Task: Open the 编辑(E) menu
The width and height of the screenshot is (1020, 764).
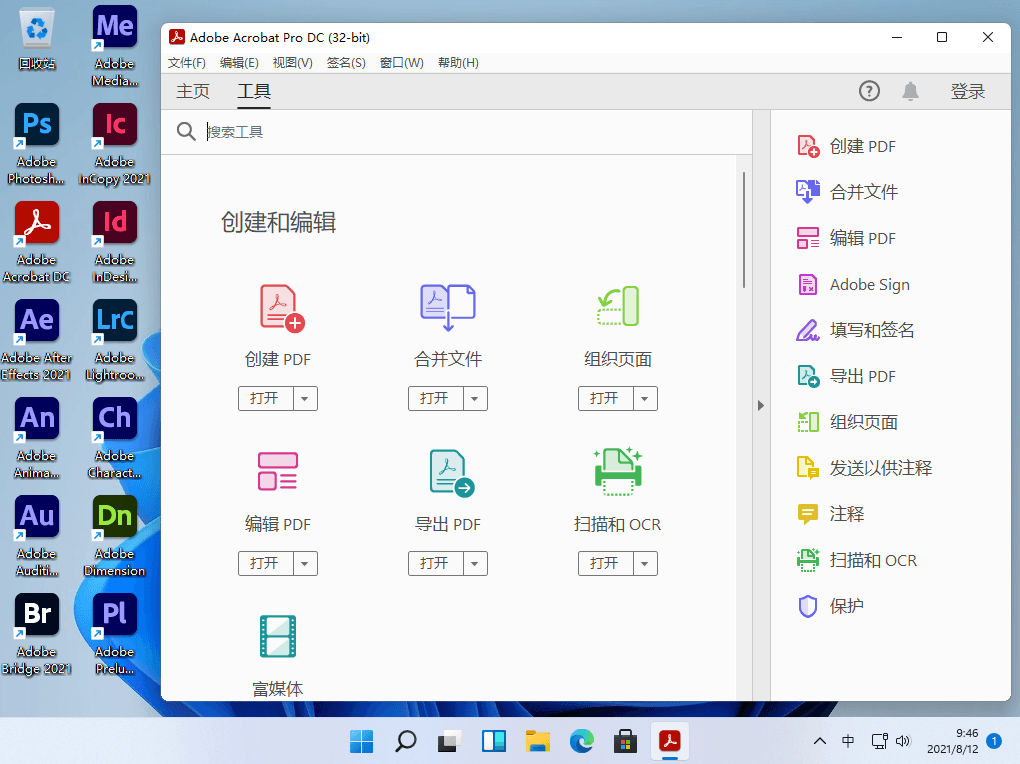Action: coord(239,62)
